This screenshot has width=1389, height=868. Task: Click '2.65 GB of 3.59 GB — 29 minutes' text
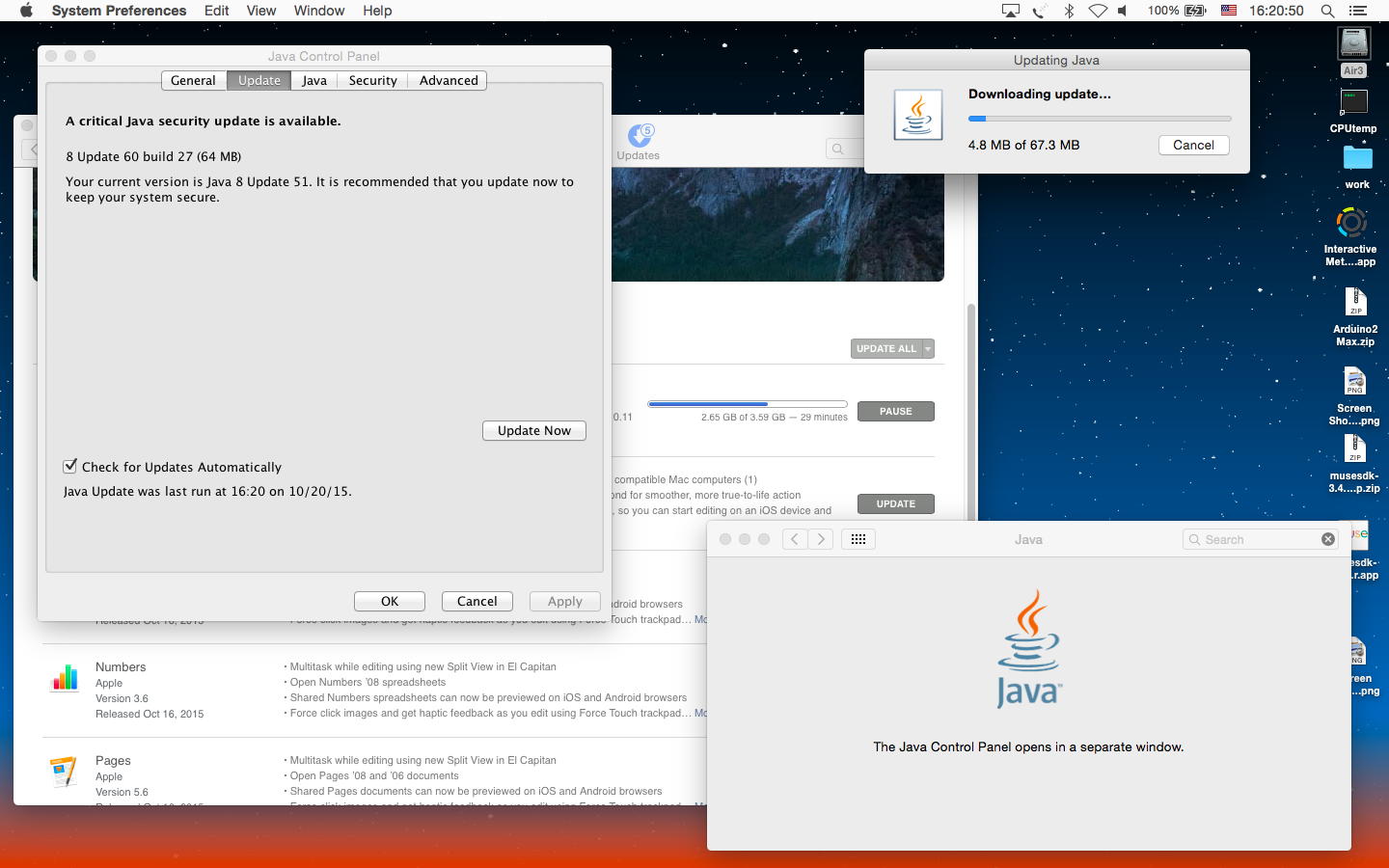tap(775, 418)
